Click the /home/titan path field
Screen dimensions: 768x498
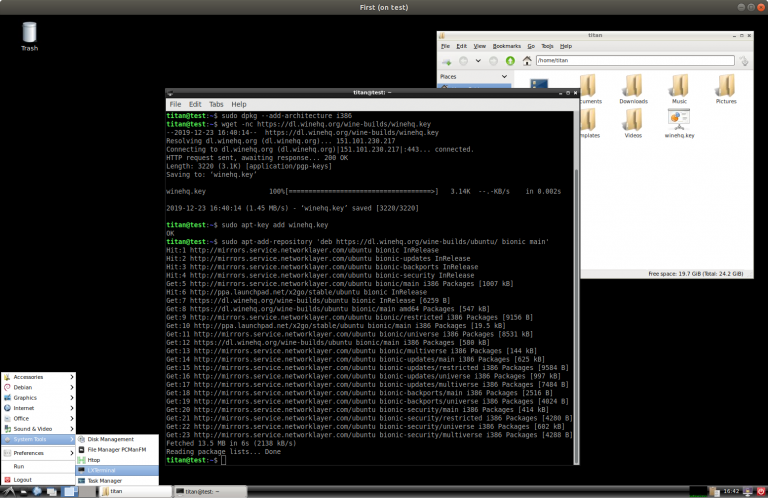click(634, 60)
